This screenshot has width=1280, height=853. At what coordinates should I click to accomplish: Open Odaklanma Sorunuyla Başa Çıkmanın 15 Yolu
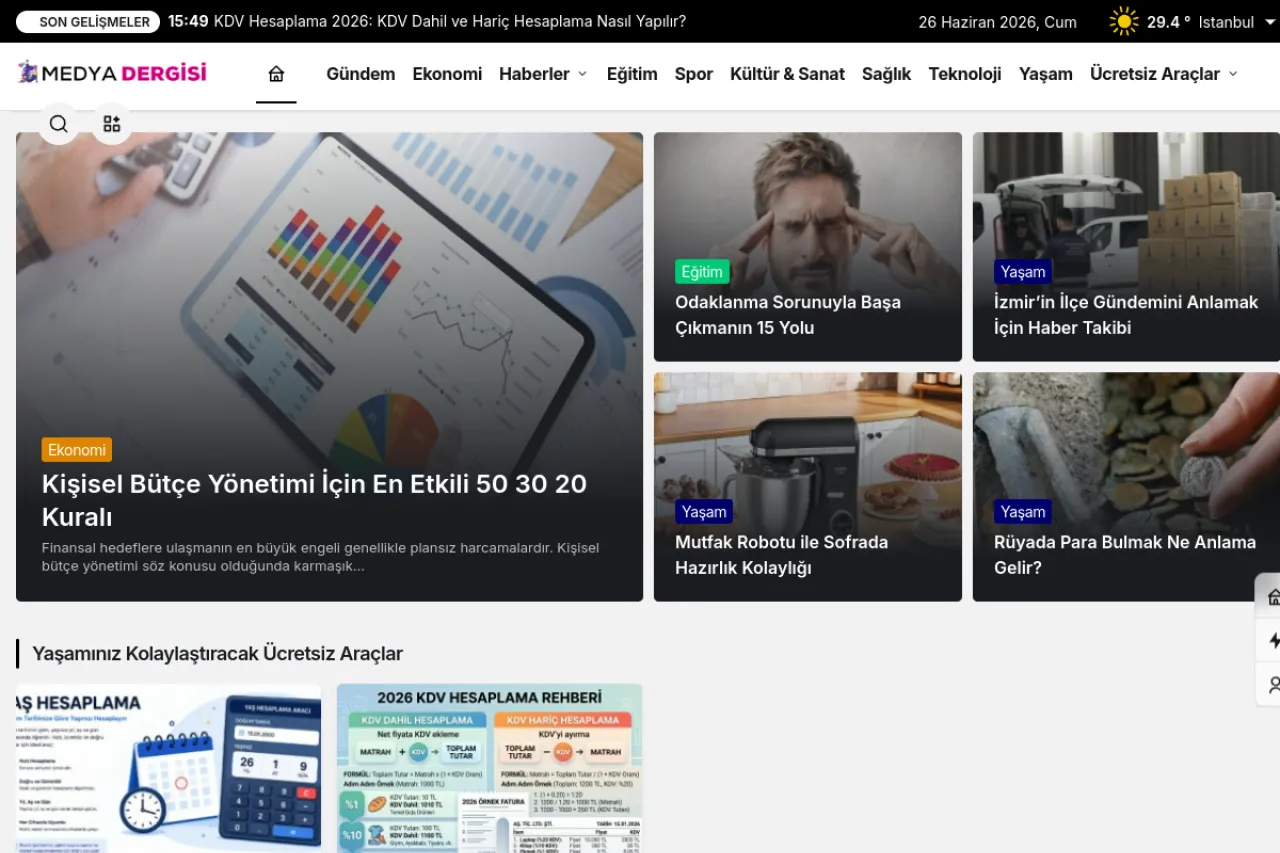(x=788, y=315)
